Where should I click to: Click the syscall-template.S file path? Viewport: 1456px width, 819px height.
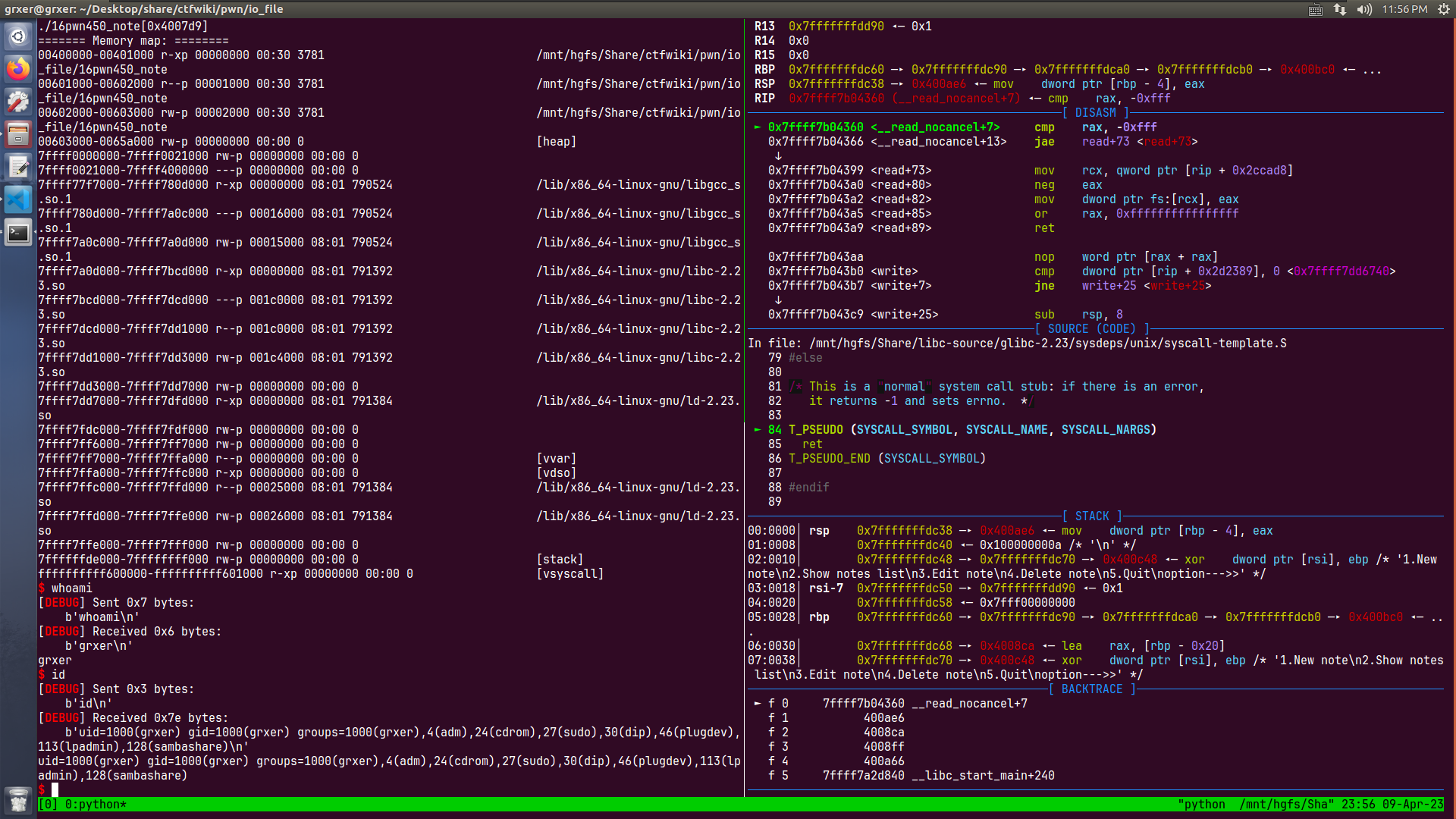(1048, 344)
